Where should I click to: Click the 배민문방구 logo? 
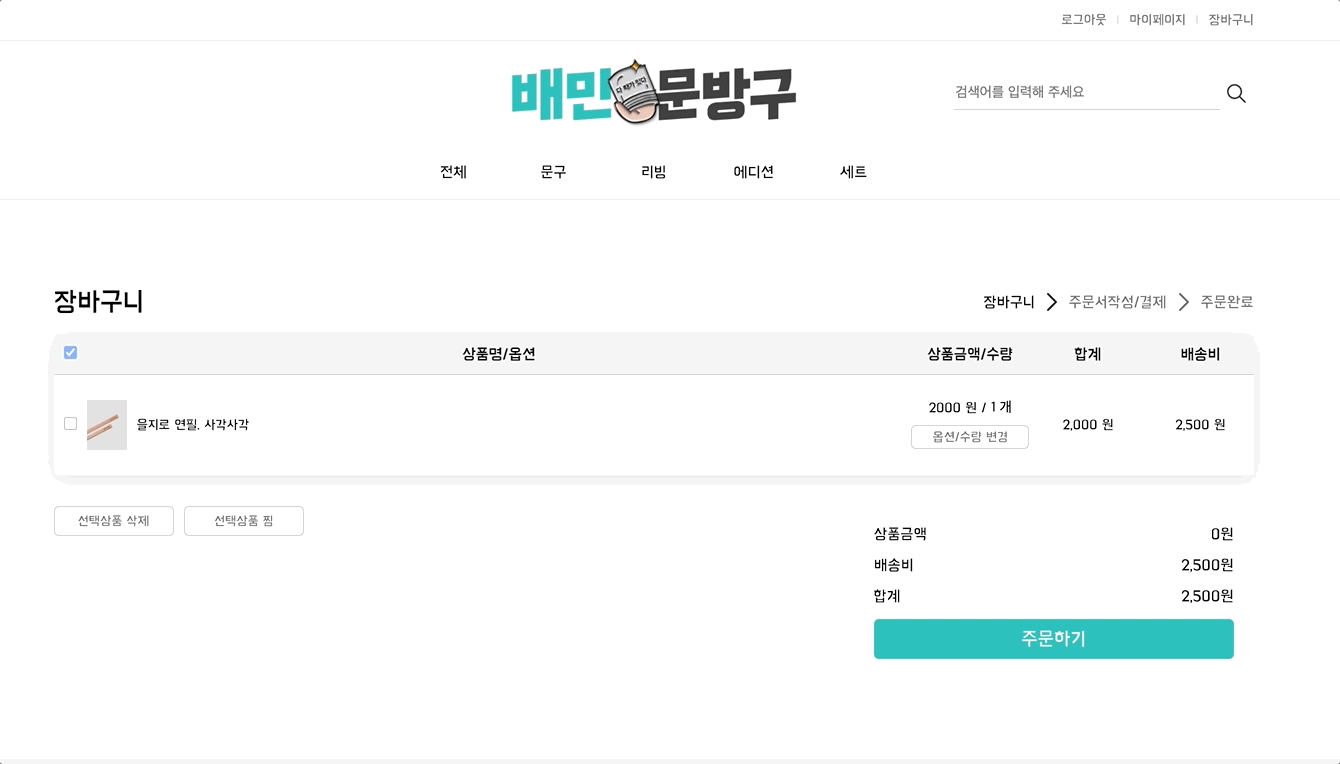pyautogui.click(x=653, y=92)
